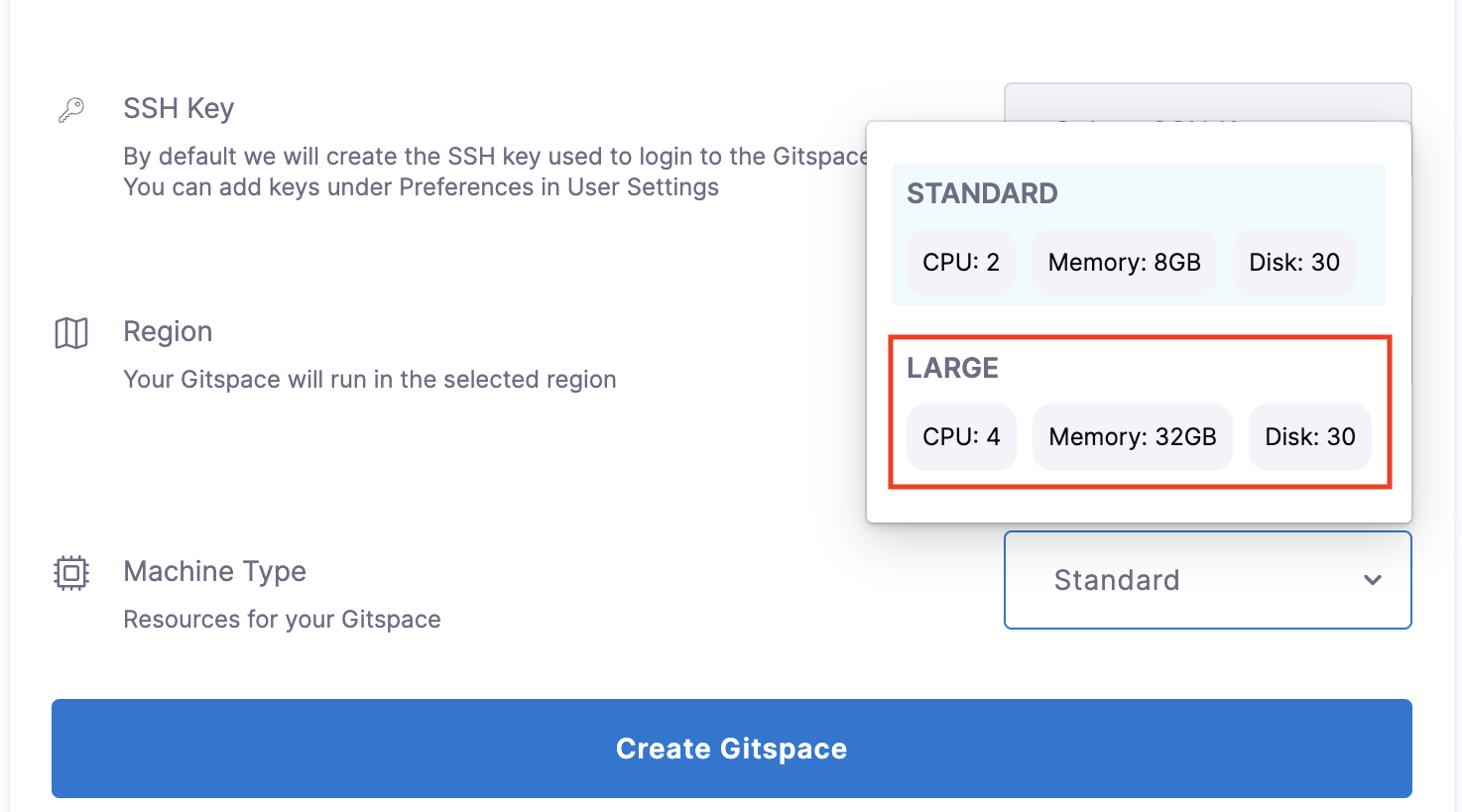1462x812 pixels.
Task: Click the Preferences in User Settings text
Action: point(558,188)
